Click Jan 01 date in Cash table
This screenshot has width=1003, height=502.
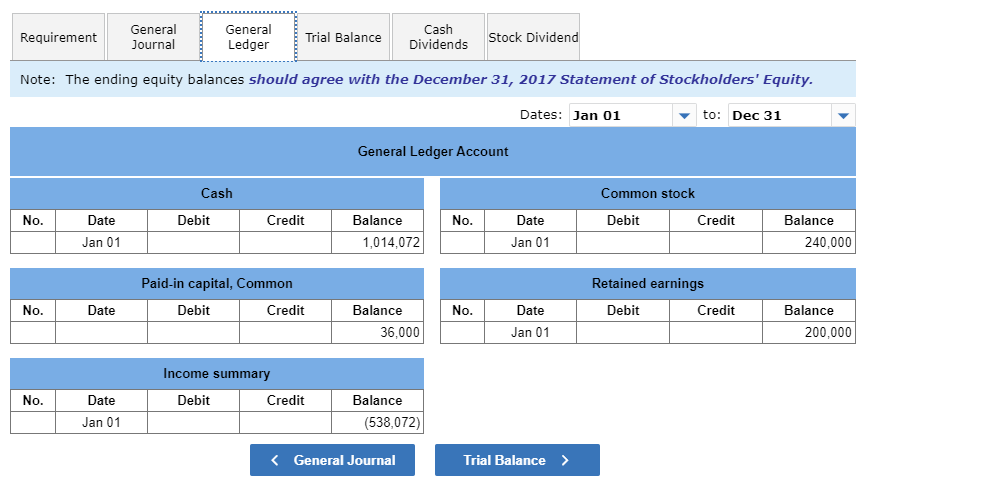pos(101,243)
